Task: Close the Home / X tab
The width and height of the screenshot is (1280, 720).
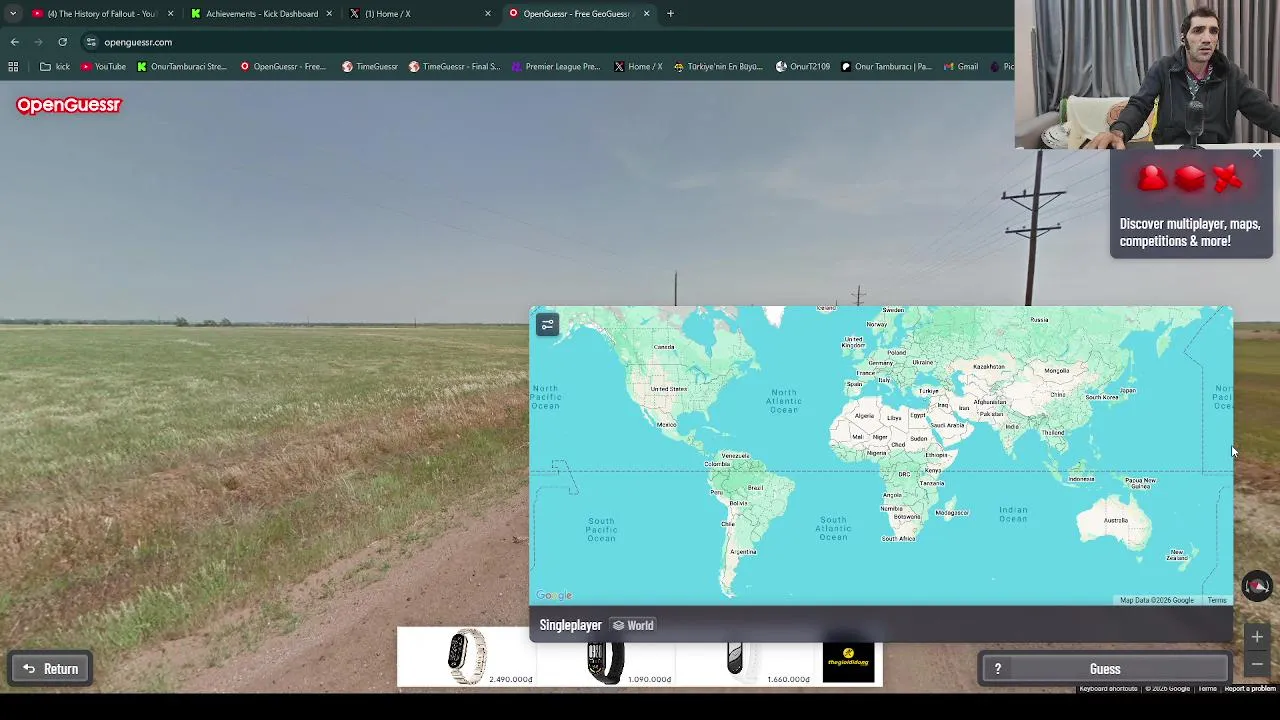Action: [488, 14]
